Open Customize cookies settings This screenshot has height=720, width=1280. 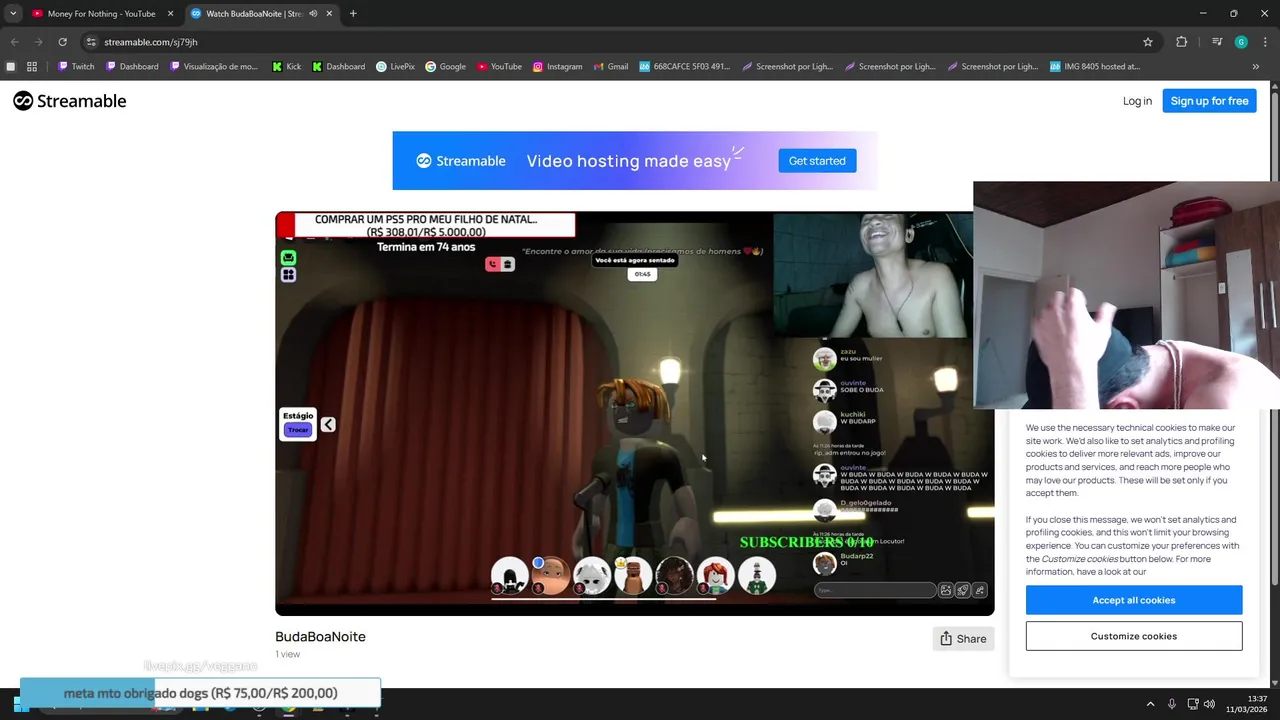[1134, 636]
